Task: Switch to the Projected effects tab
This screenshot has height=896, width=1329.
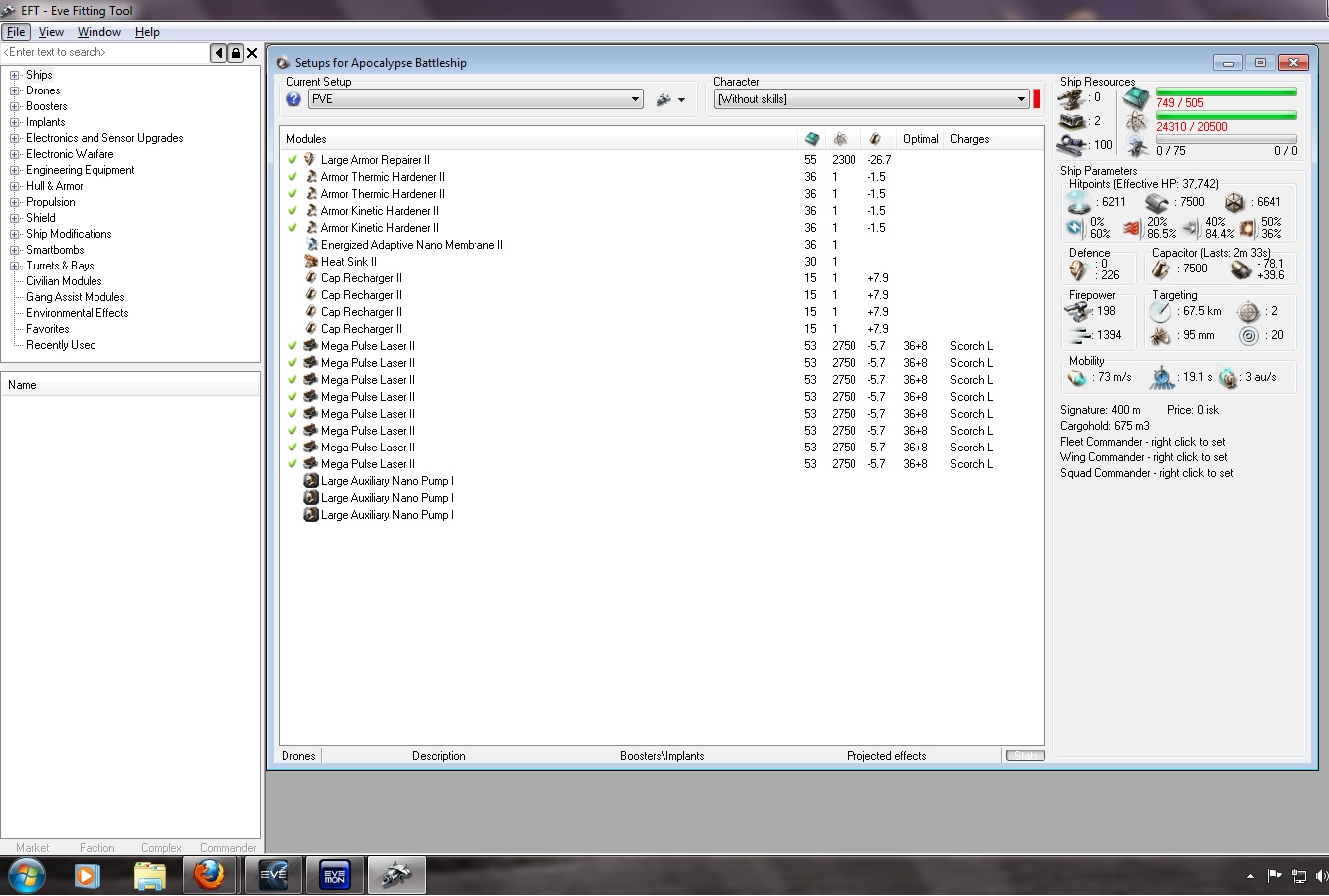Action: [886, 756]
